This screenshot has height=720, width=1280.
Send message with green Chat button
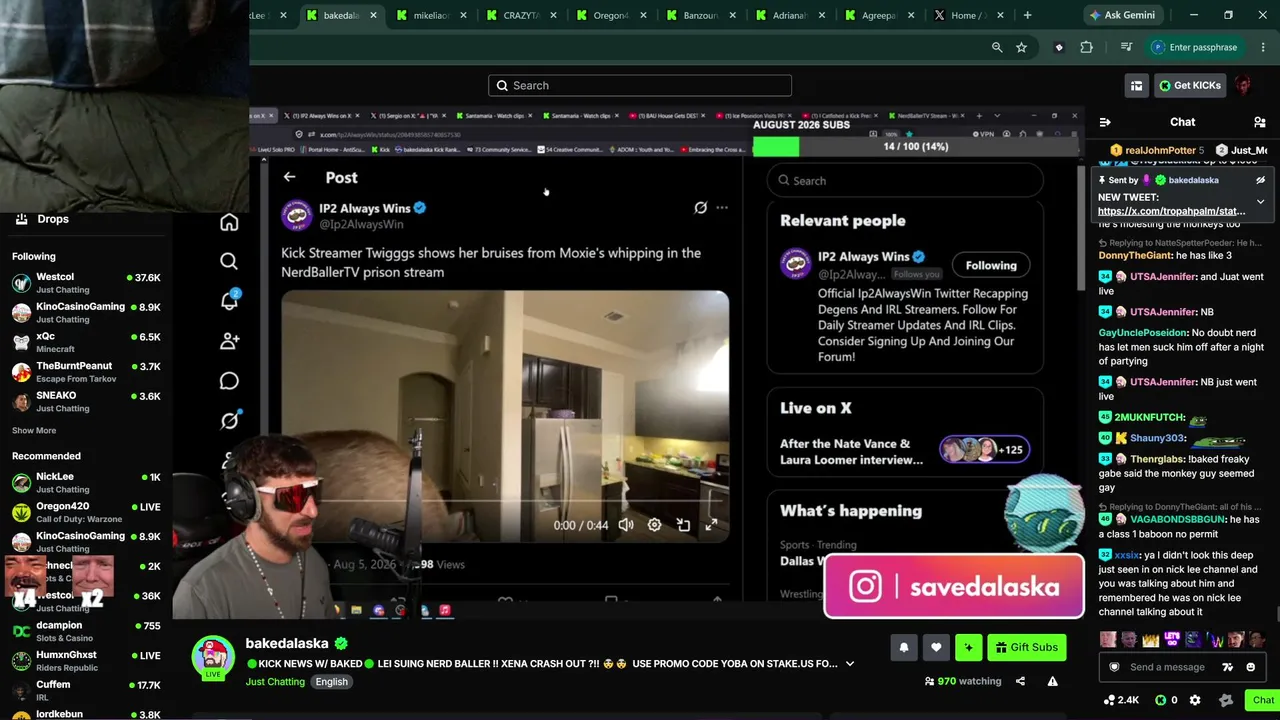(x=1263, y=700)
